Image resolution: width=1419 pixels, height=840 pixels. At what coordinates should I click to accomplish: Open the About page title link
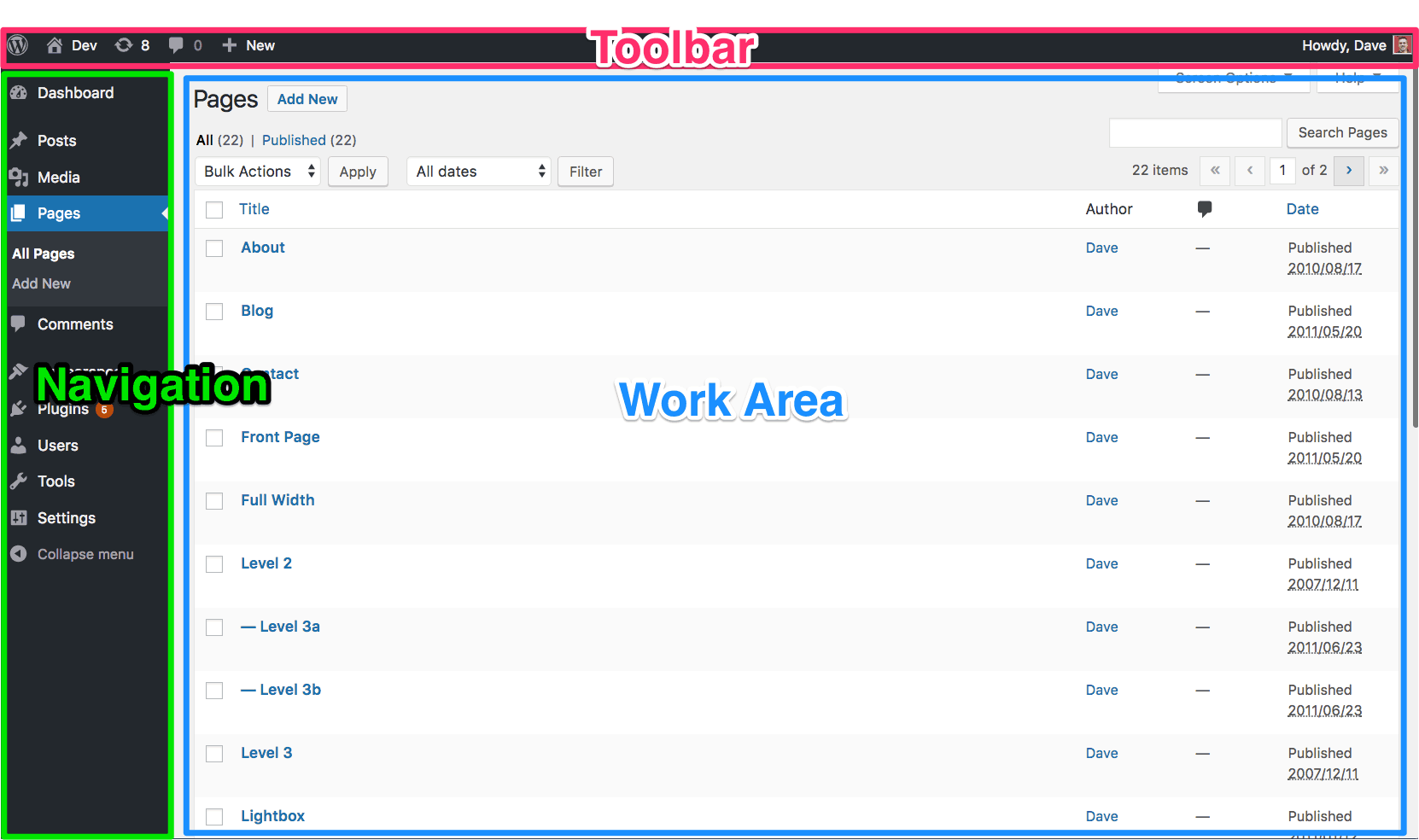[263, 248]
